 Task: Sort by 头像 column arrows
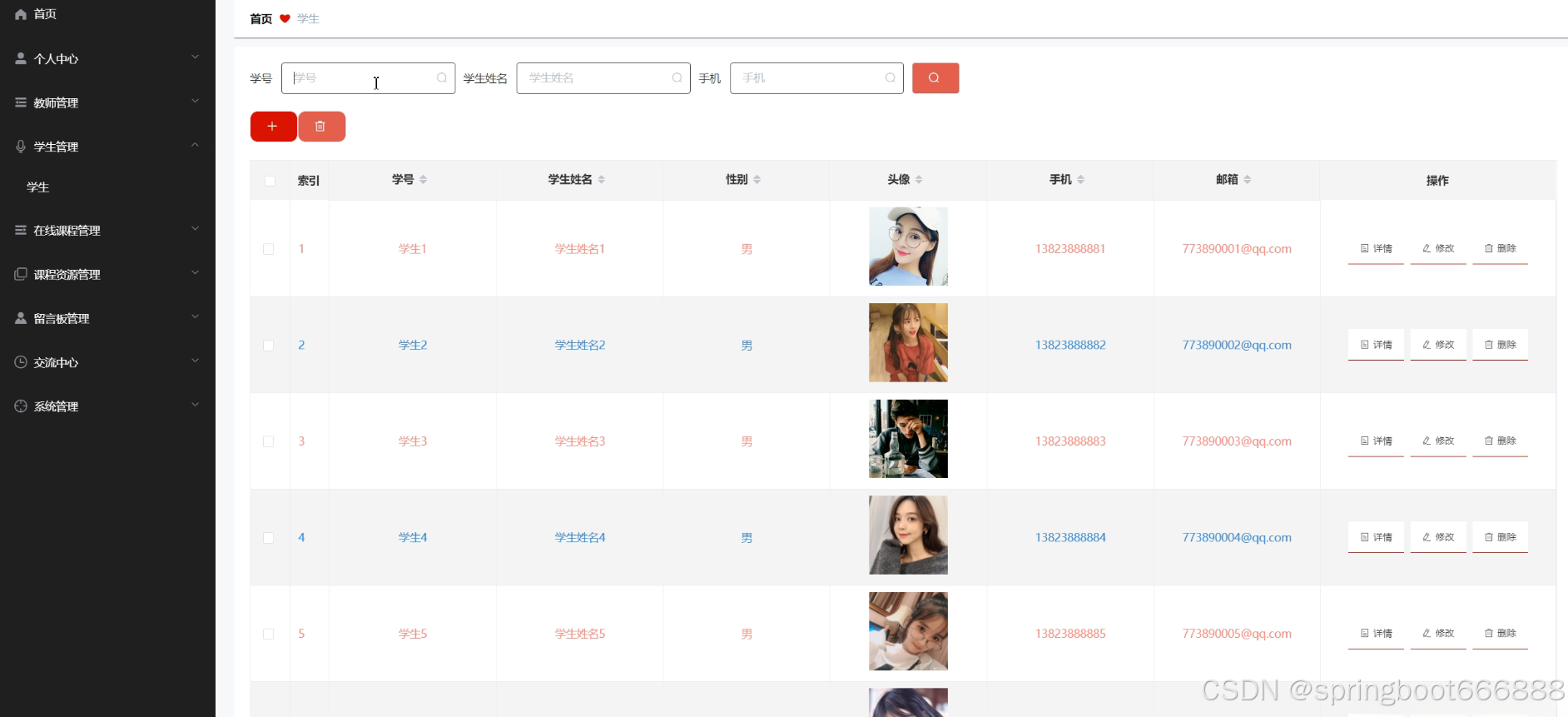919,179
